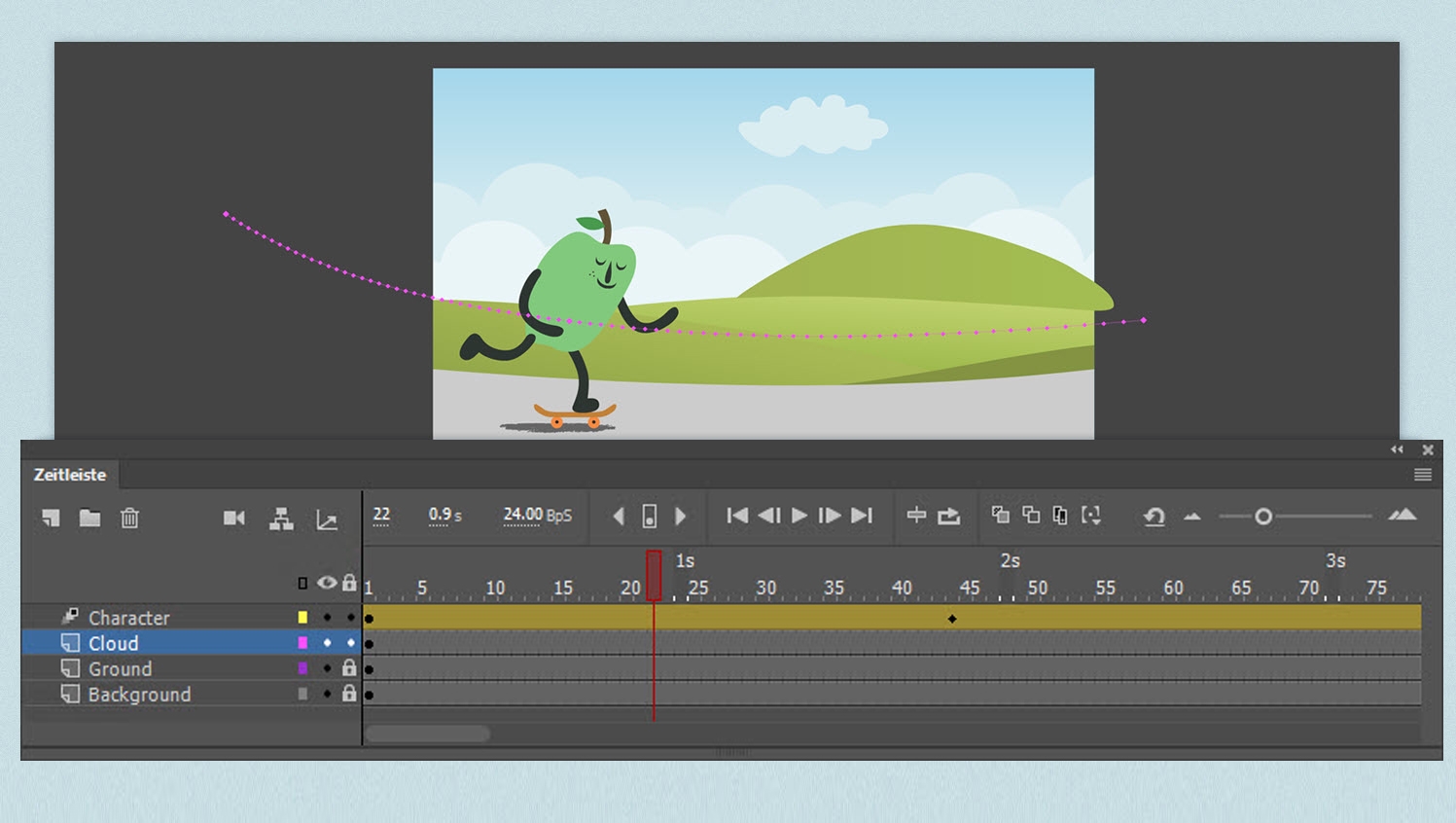
Task: Click frame 50 on the timeline ruler
Action: (x=1038, y=589)
